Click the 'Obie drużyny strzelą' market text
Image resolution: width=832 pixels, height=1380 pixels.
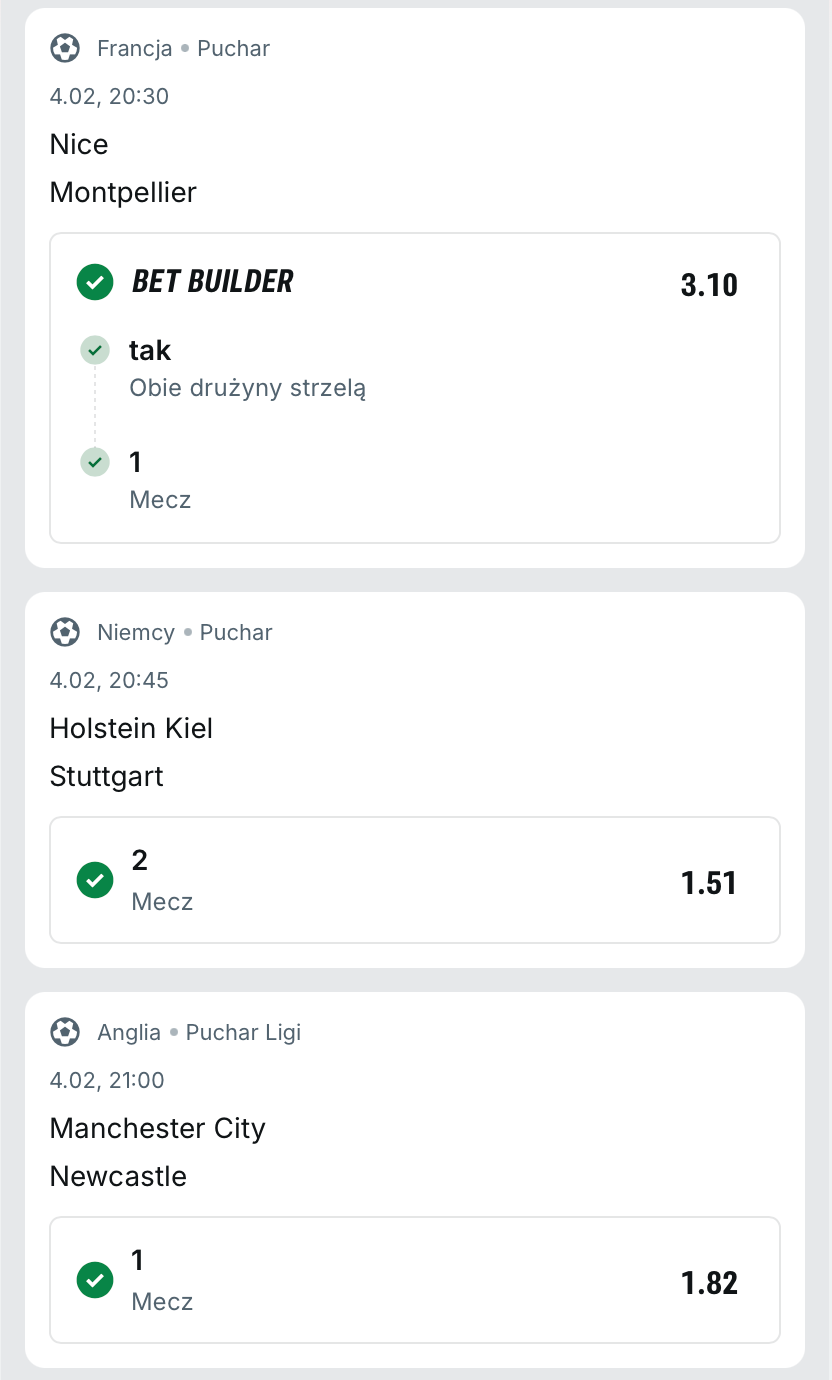247,388
